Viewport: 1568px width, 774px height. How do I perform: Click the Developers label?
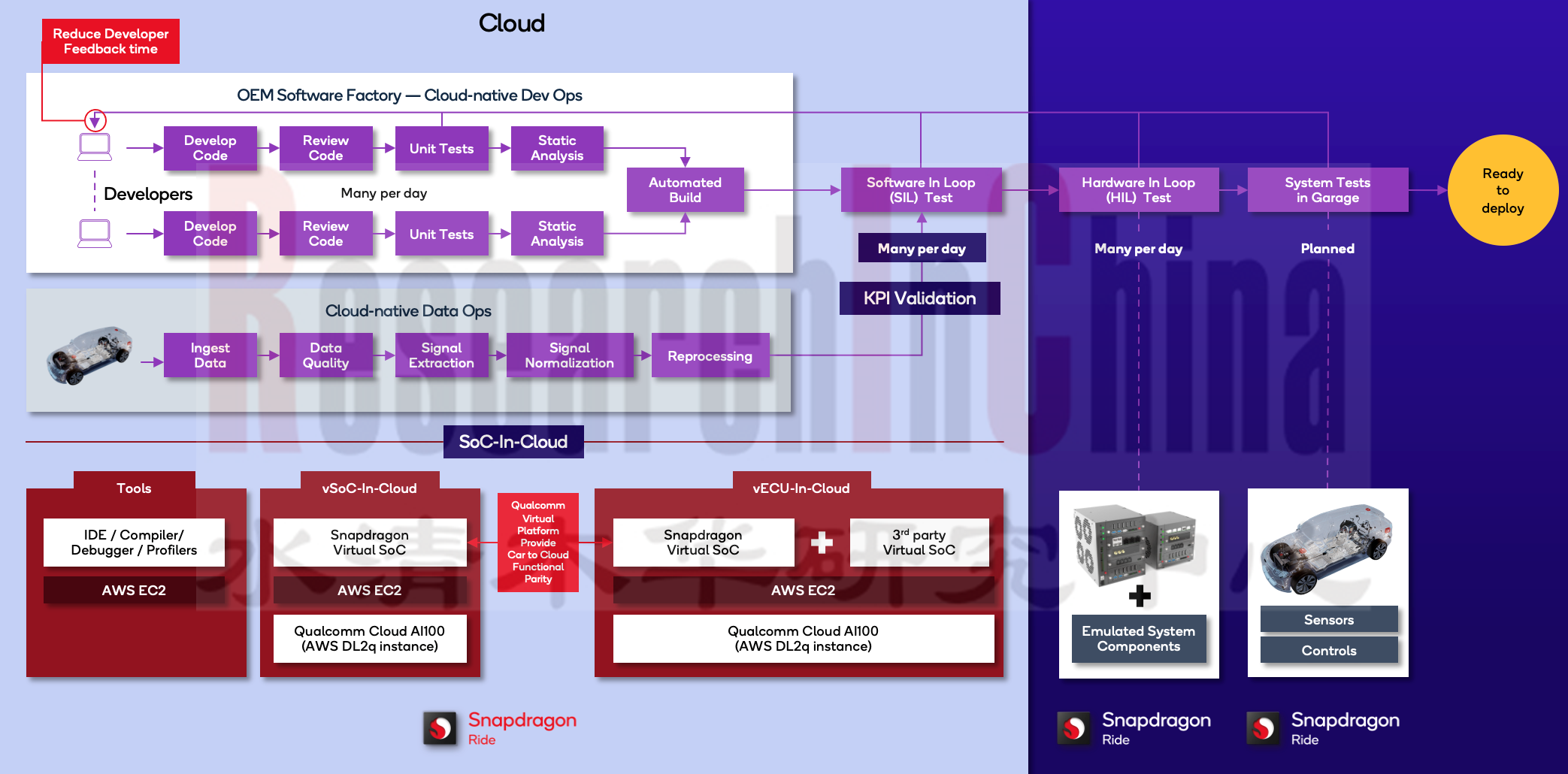(148, 194)
